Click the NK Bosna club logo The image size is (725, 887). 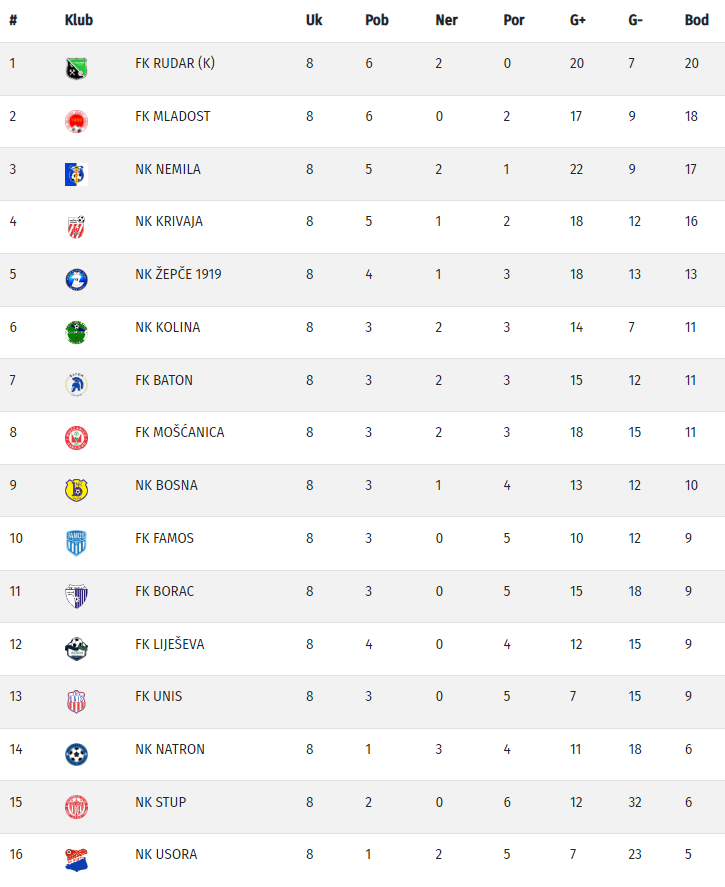coord(76,490)
